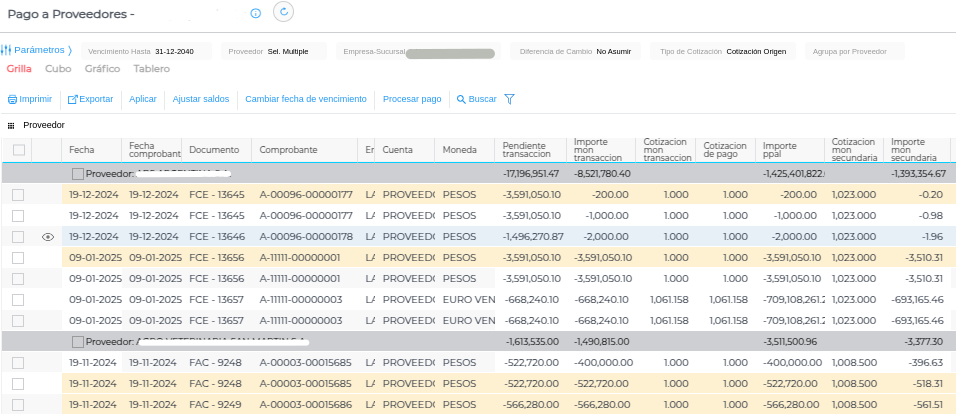Expand the Parámetros panel chevron
This screenshot has height=414, width=956.
(70, 50)
